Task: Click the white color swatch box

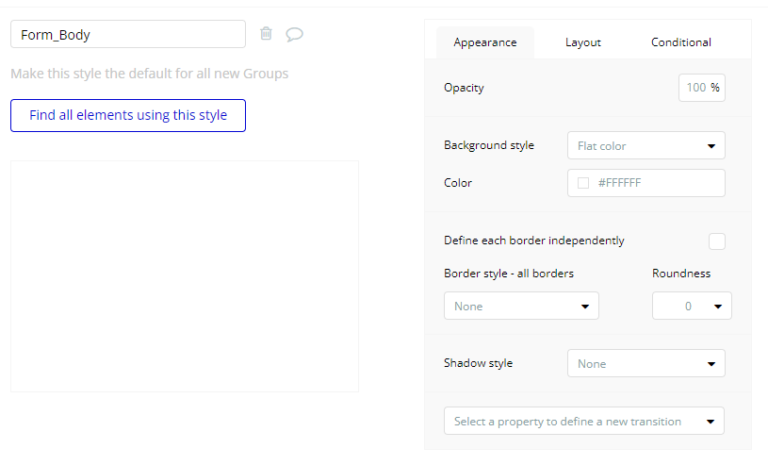Action: [x=583, y=183]
